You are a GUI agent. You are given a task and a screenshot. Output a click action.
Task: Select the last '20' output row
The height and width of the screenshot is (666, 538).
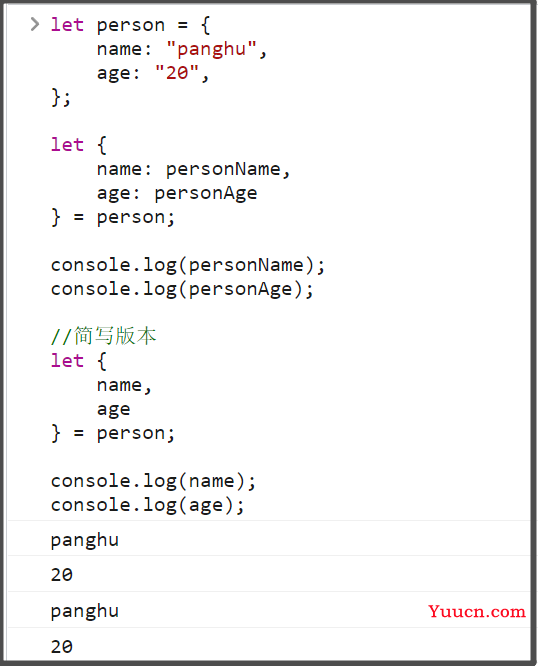[x=269, y=645]
